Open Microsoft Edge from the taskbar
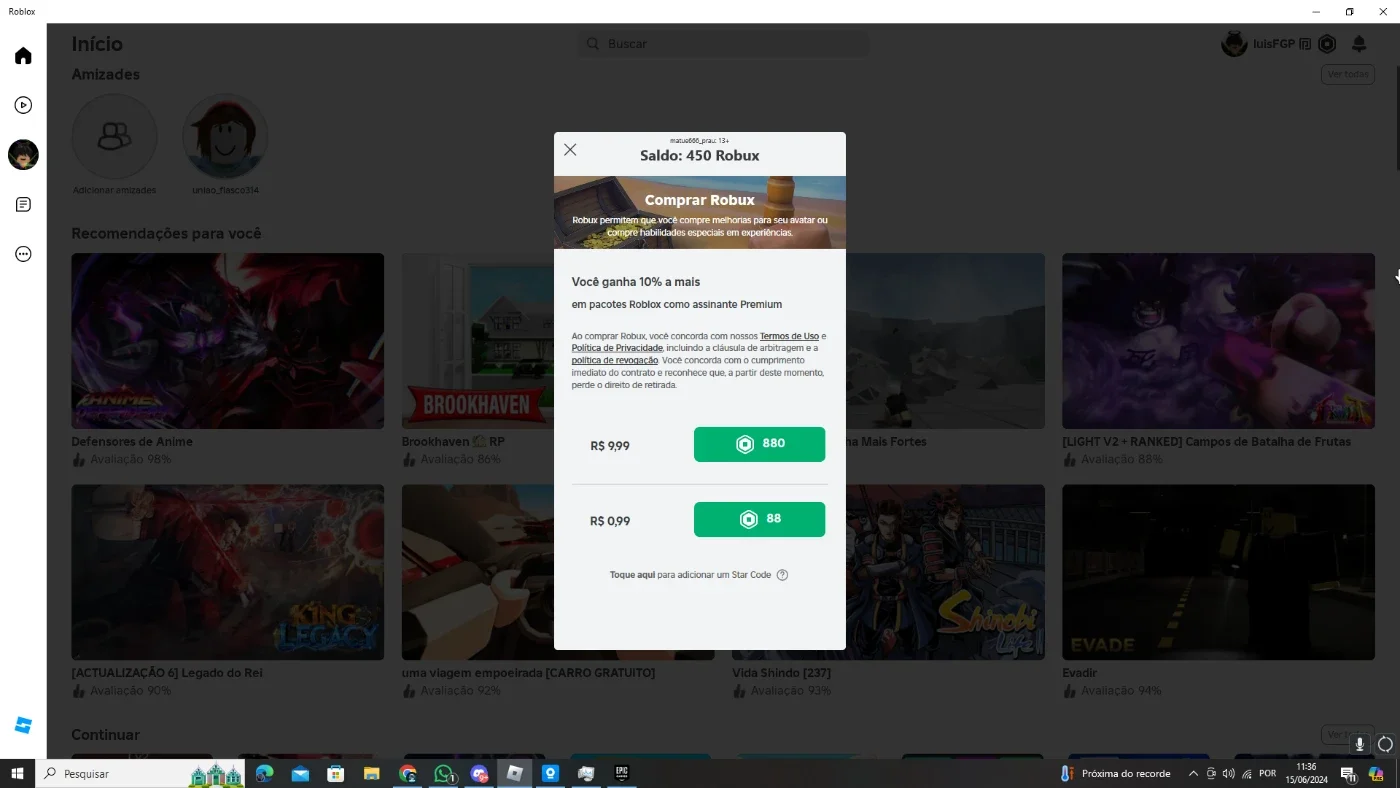 coord(265,774)
